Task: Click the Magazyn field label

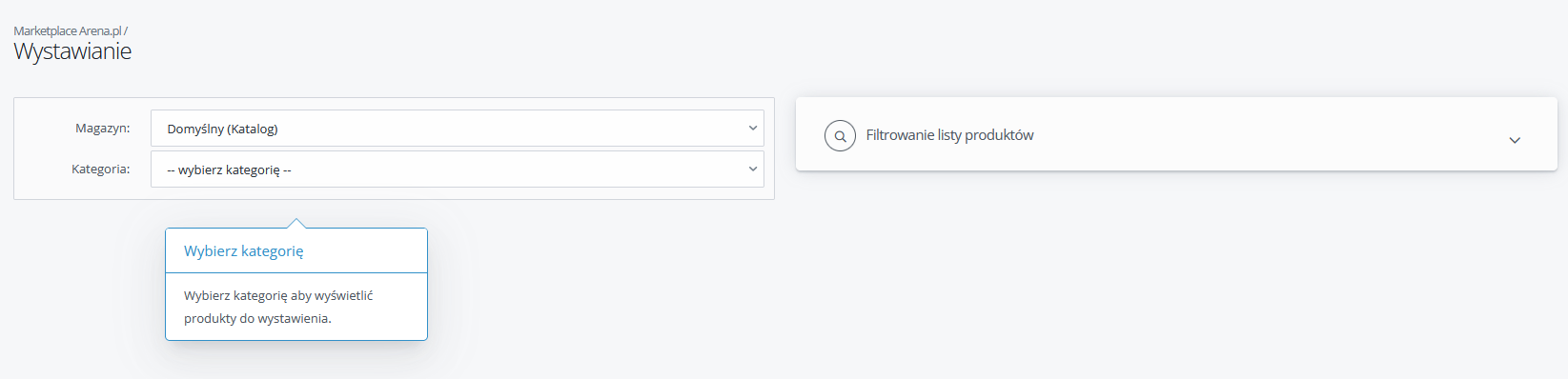Action: pos(103,128)
